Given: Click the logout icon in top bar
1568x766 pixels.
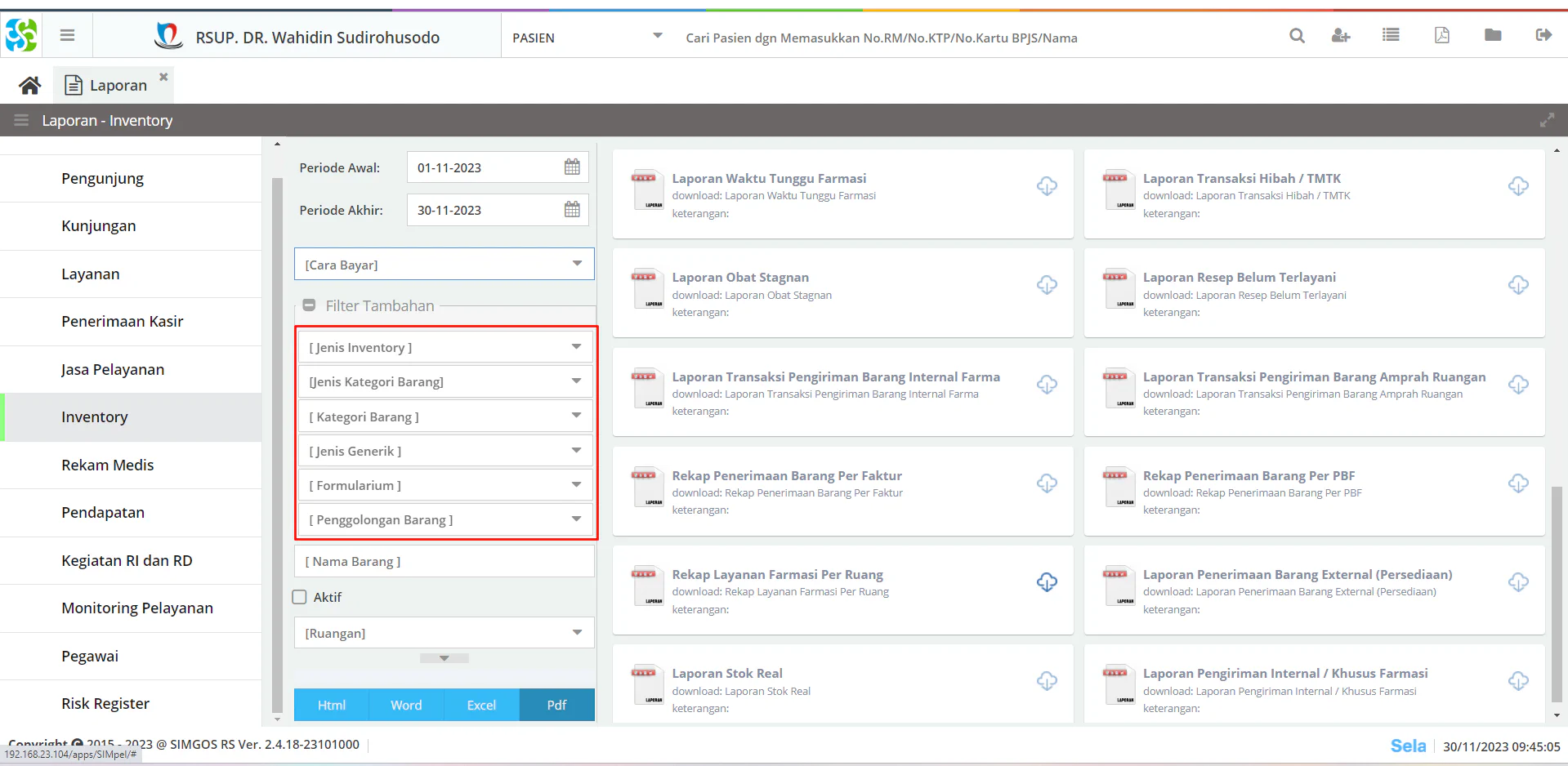Looking at the screenshot, I should [1543, 35].
